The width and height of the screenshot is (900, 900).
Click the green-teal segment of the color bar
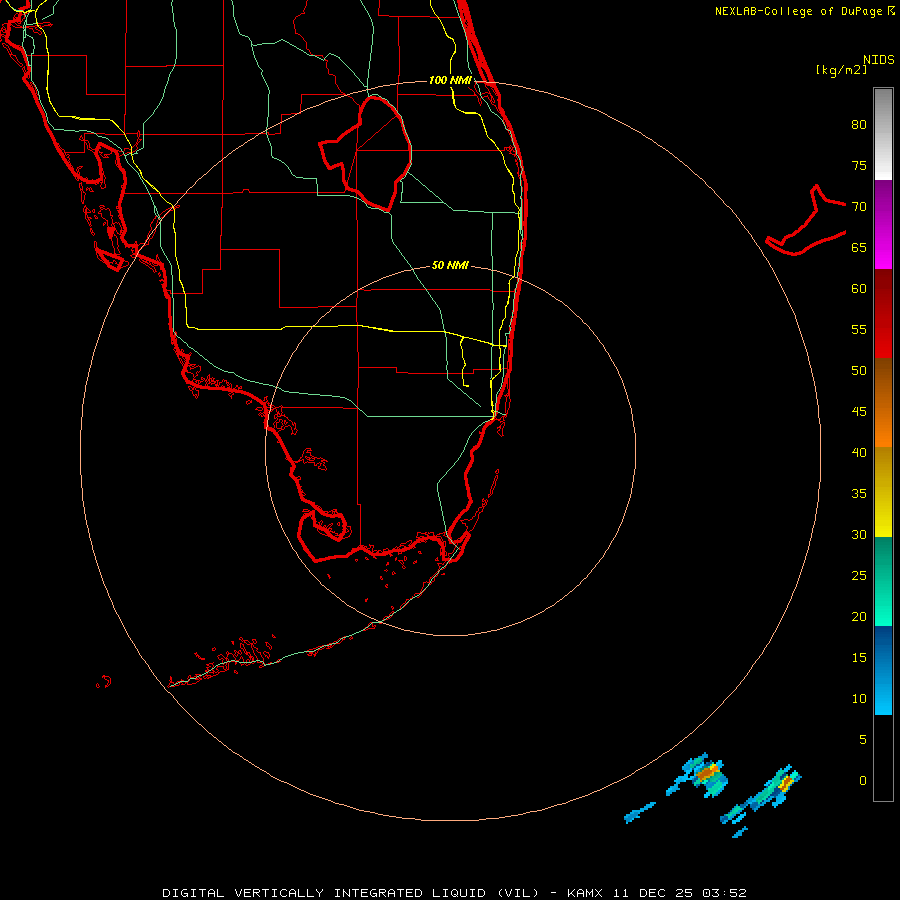tap(883, 581)
